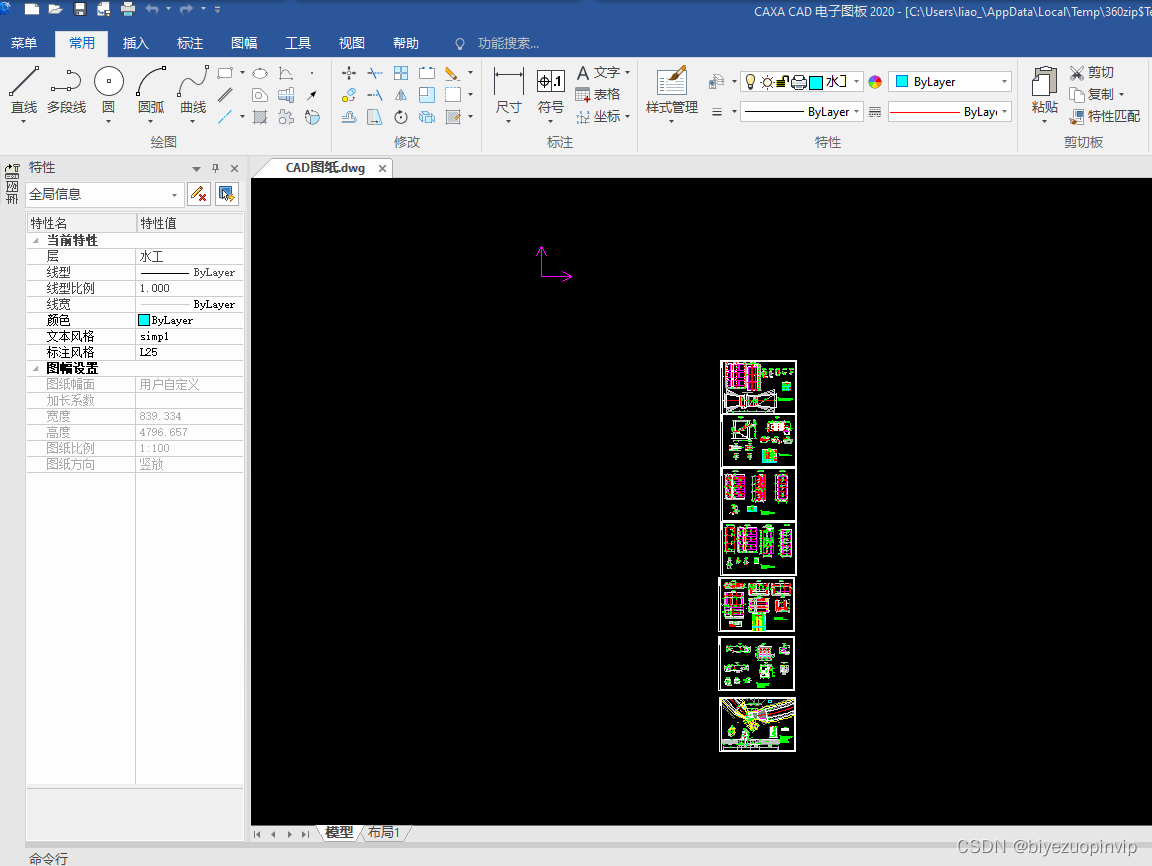Click the rotate modify tool
The image size is (1152, 866).
coord(401,117)
